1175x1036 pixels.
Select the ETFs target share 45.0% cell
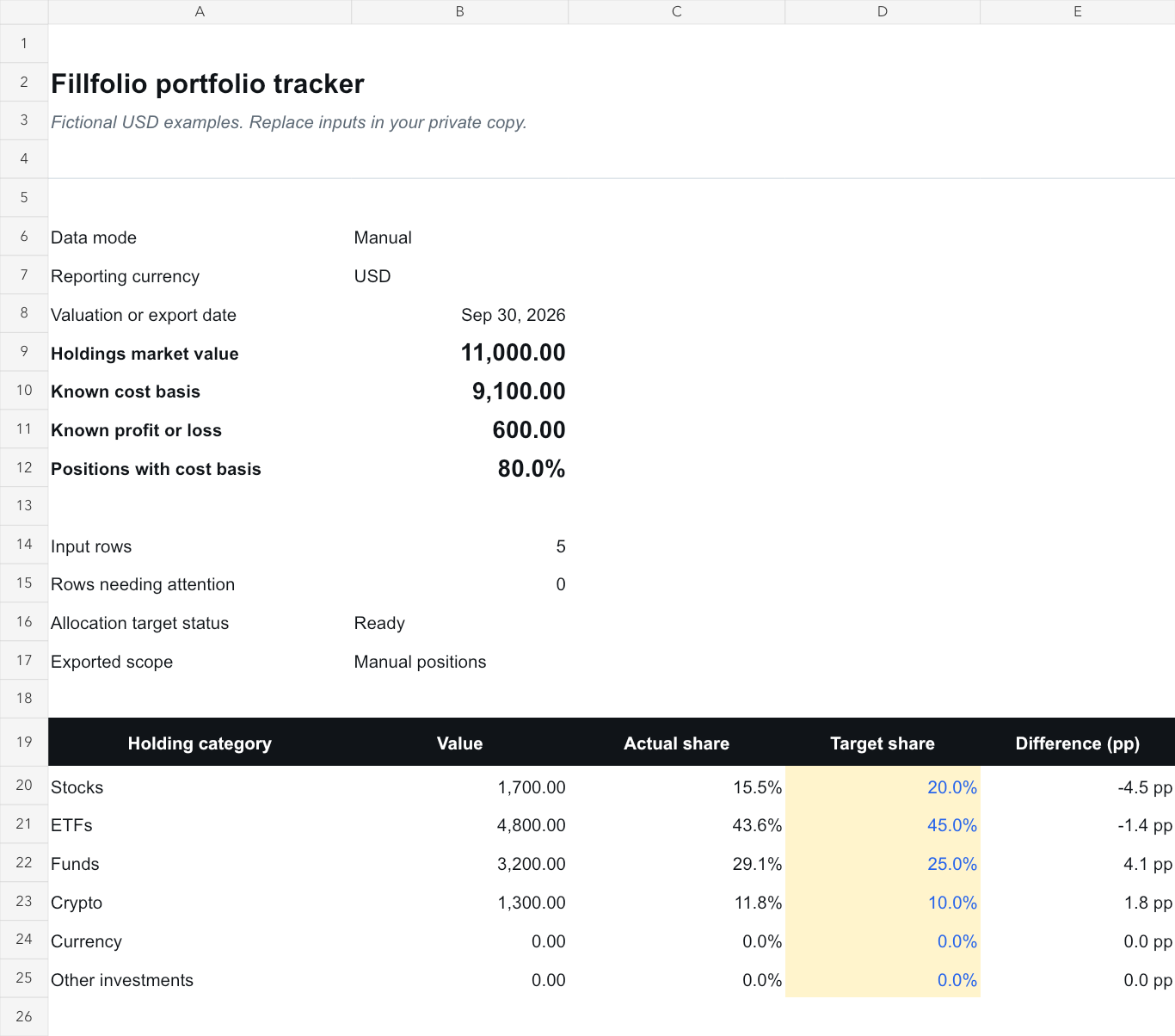pyautogui.click(x=883, y=825)
